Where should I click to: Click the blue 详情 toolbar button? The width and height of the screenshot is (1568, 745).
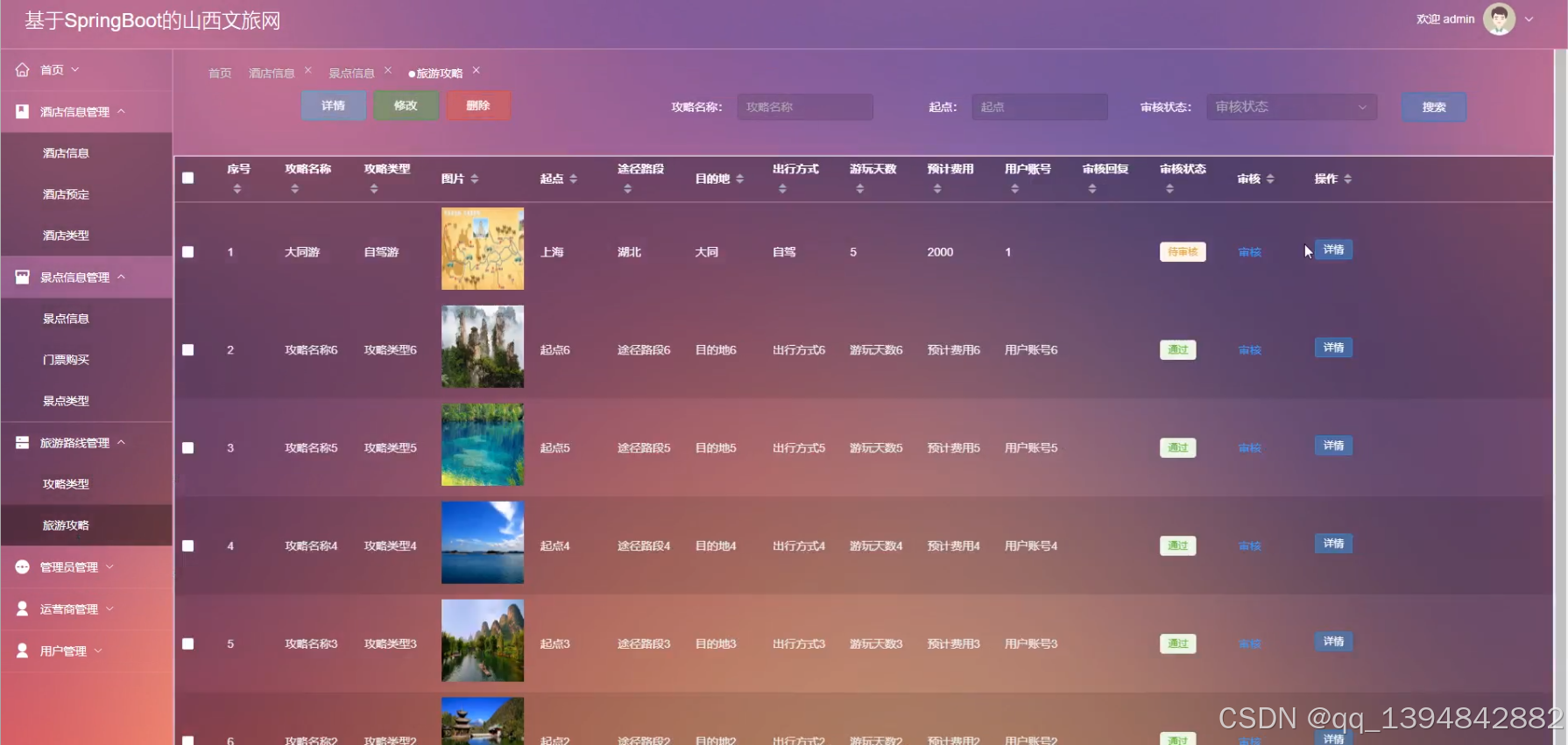point(333,106)
